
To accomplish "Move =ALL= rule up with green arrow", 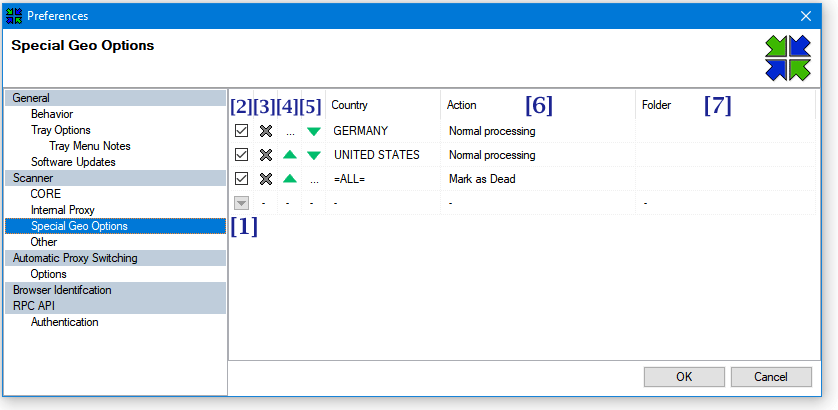I will (290, 179).
